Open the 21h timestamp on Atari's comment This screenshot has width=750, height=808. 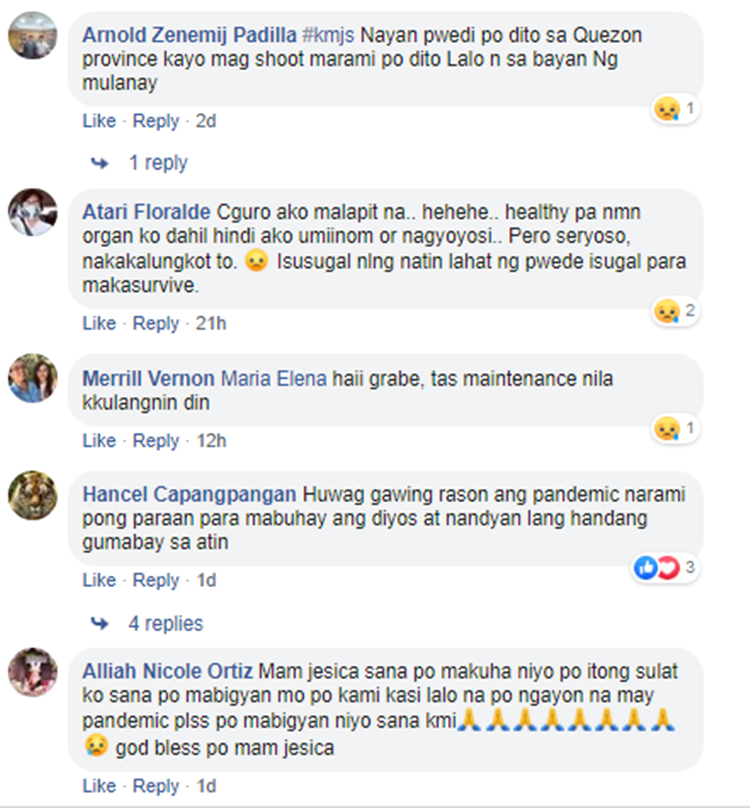click(211, 323)
